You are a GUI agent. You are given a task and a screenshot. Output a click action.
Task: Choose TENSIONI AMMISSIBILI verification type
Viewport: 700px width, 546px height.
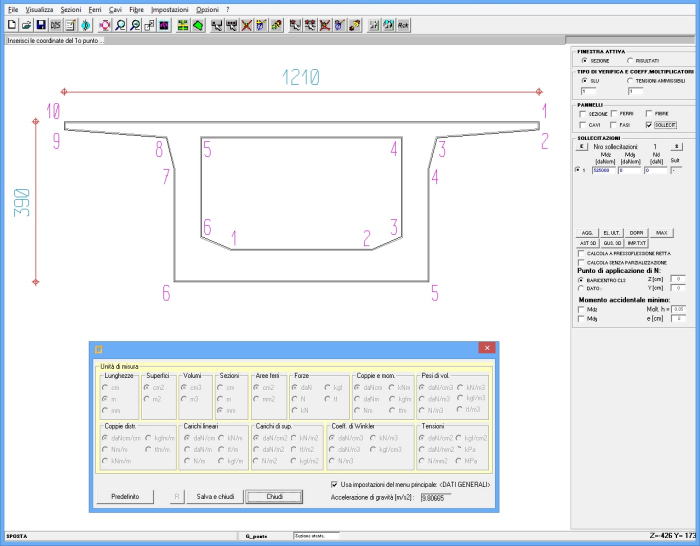pos(629,80)
